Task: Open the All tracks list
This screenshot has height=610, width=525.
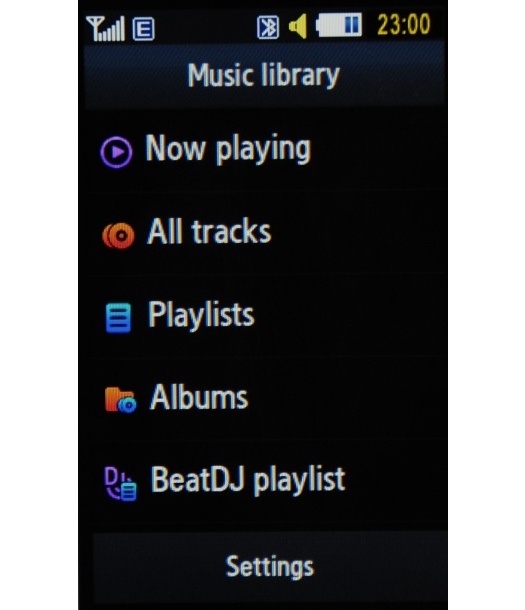Action: tap(263, 233)
